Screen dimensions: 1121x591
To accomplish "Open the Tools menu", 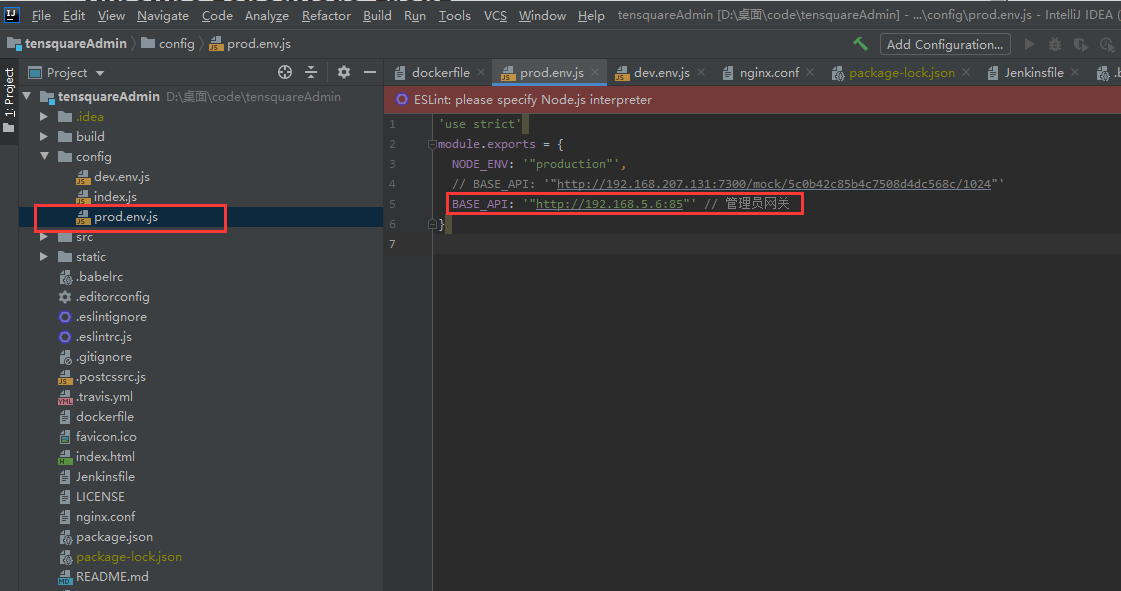I will click(455, 15).
